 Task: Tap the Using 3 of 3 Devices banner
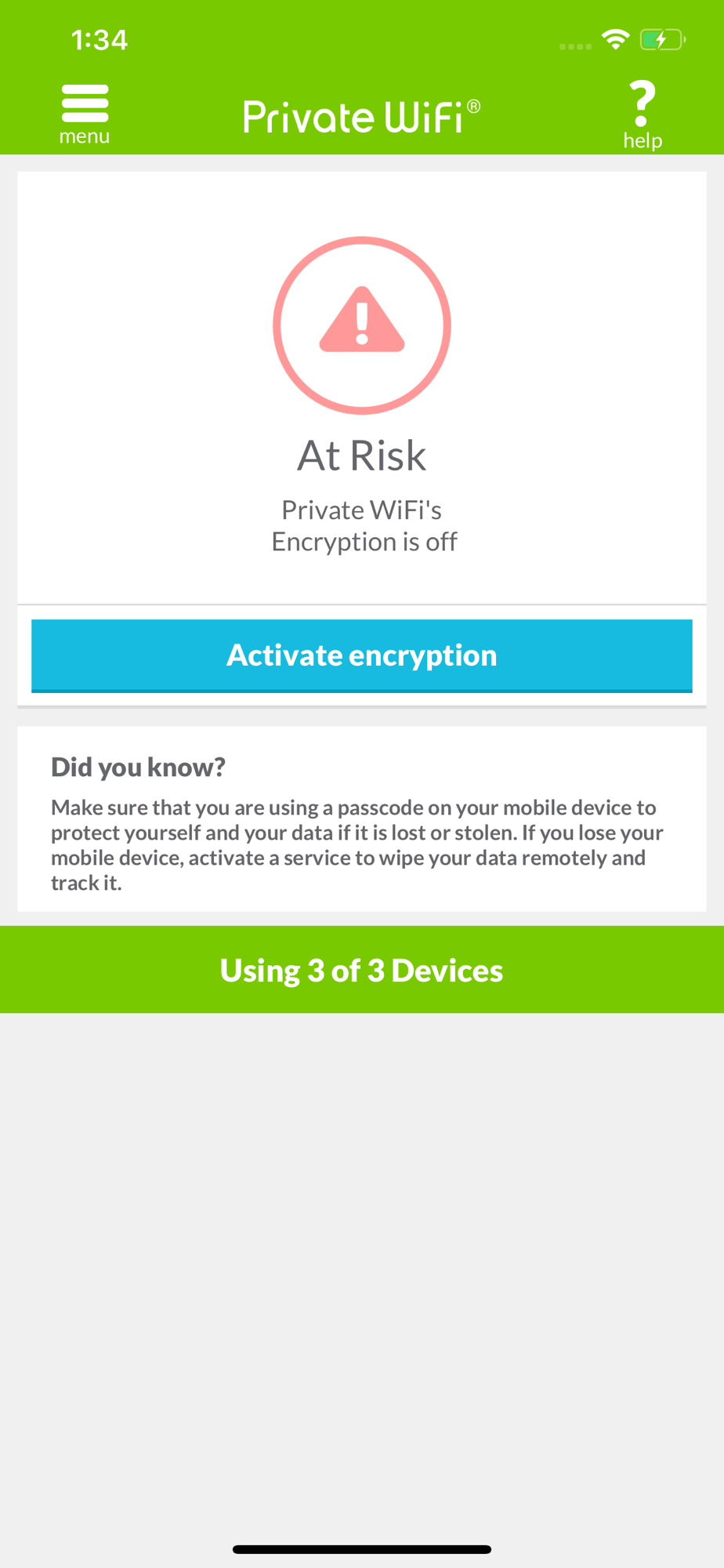(x=362, y=970)
